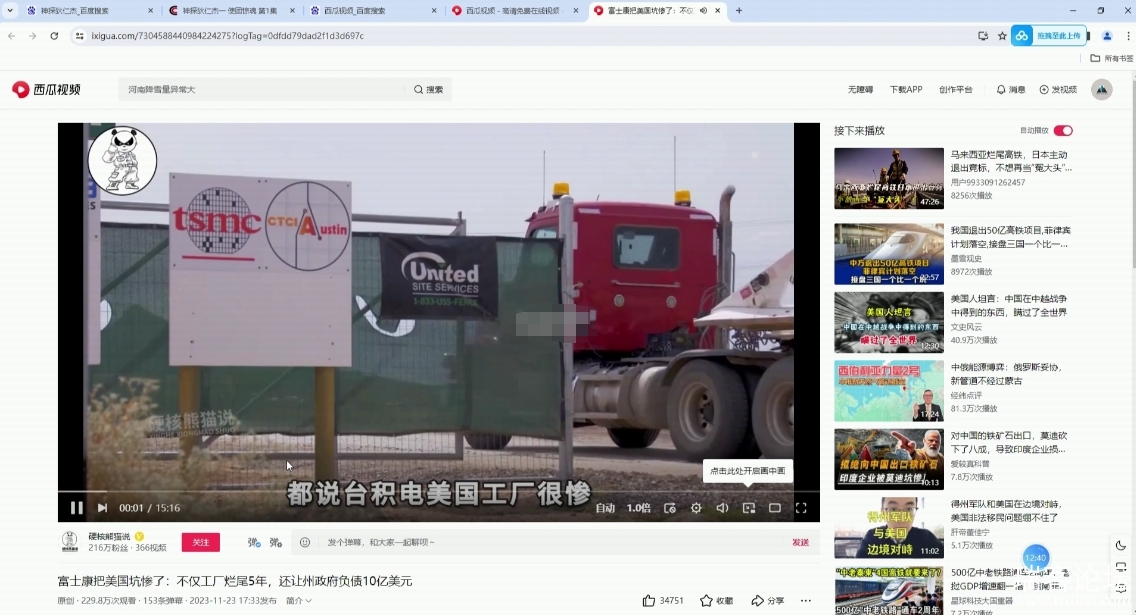Mute the playing tab via speaker icon
Viewport: 1136px width, 615px height.
pyautogui.click(x=703, y=11)
